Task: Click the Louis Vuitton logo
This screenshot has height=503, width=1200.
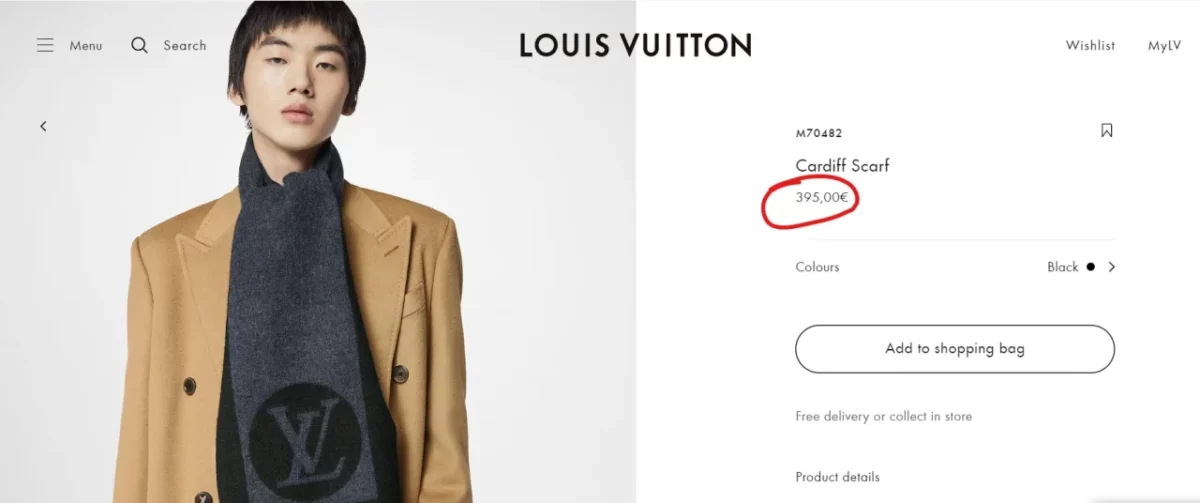Action: [635, 45]
